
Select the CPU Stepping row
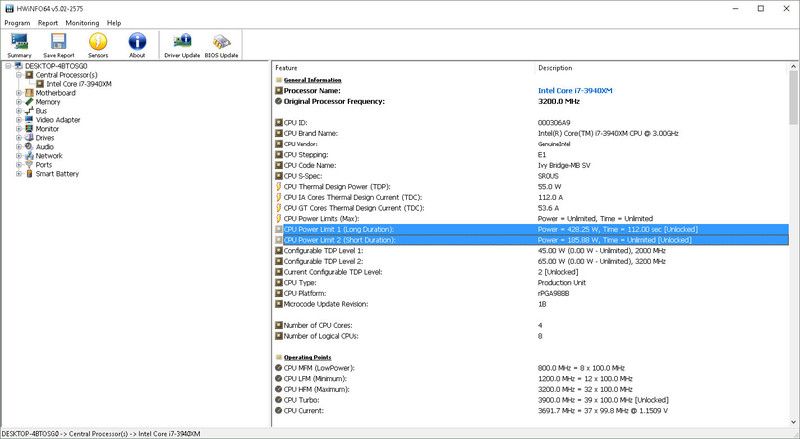[531, 155]
